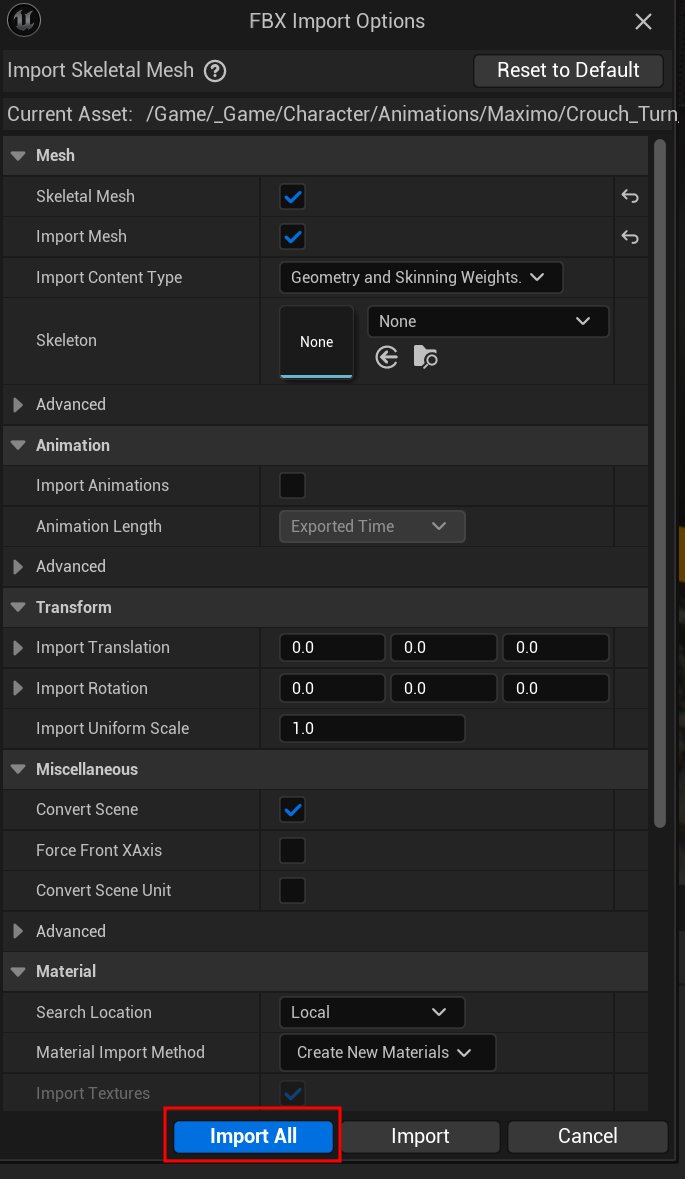Click the Import Uniform Scale field
The height and width of the screenshot is (1179, 685).
pyautogui.click(x=372, y=729)
